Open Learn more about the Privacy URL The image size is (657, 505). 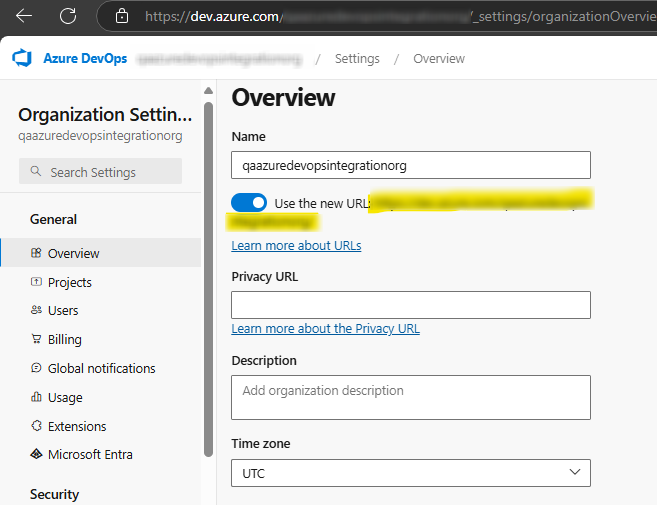click(325, 329)
